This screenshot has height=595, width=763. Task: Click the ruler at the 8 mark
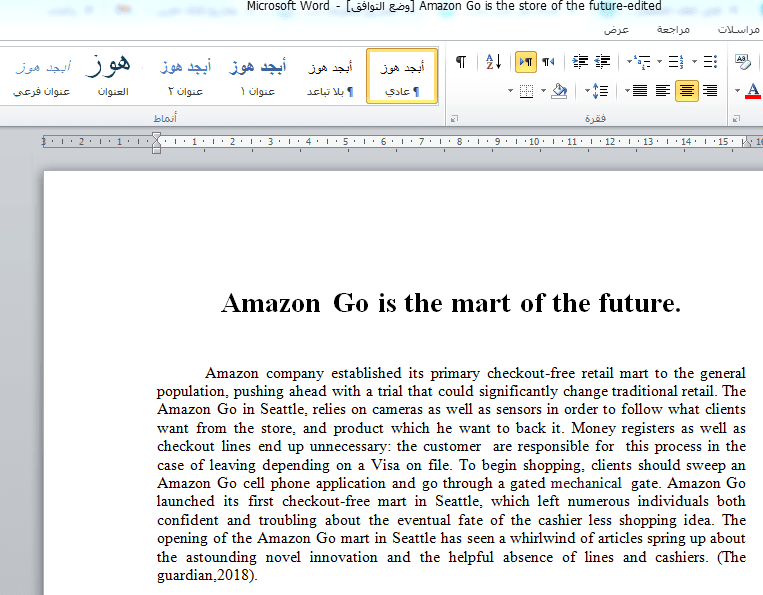pos(459,142)
